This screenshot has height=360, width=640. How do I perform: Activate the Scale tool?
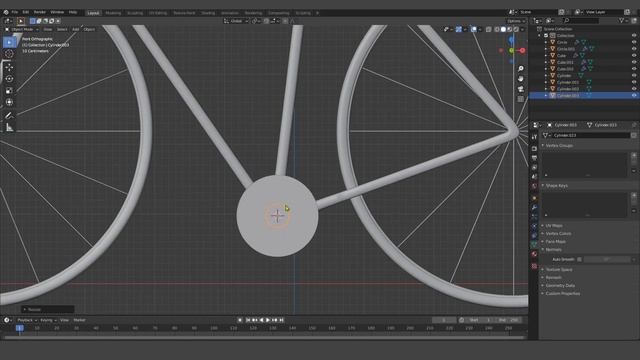point(9,91)
